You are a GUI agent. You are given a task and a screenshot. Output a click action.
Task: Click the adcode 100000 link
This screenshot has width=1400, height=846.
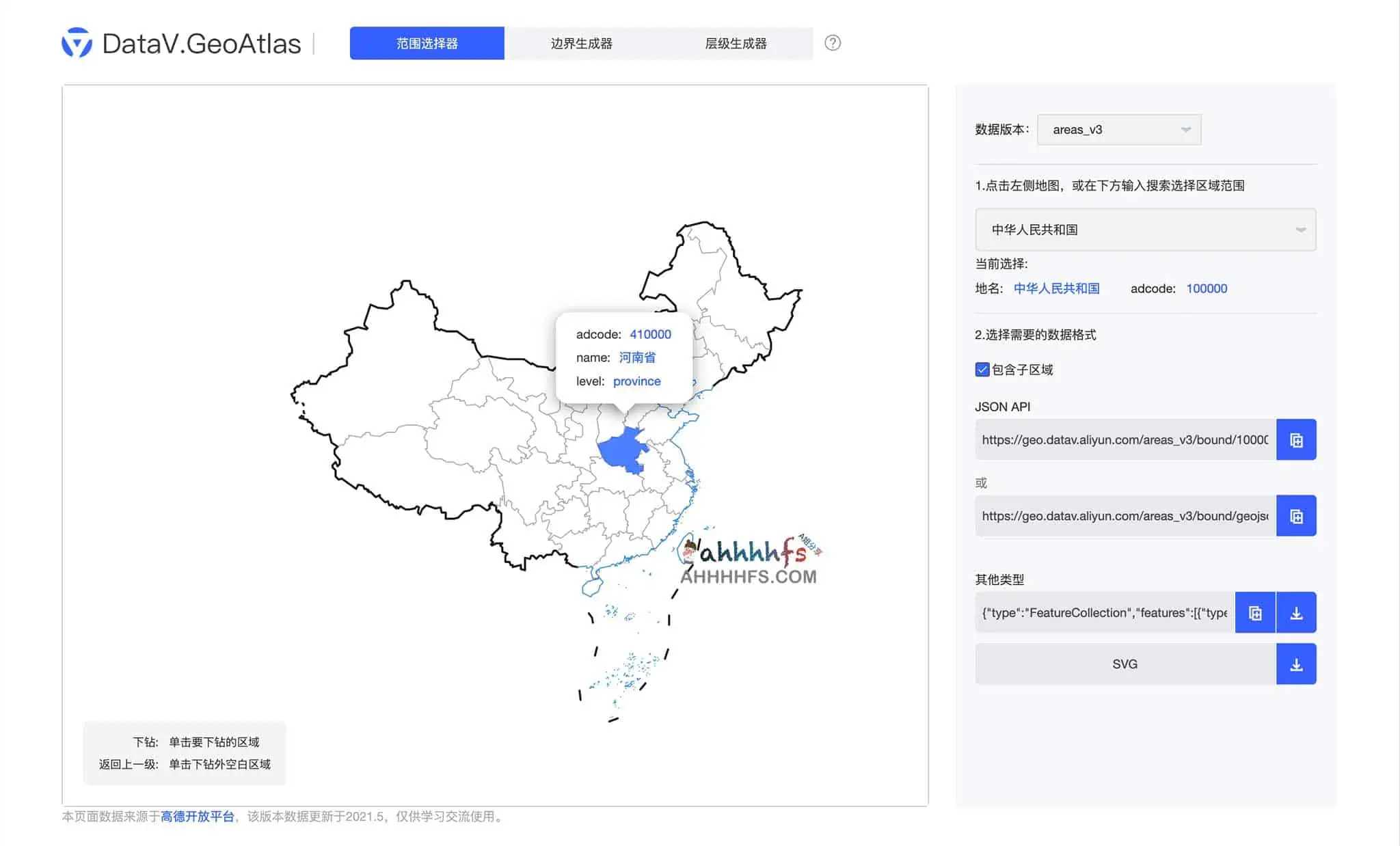[1207, 288]
